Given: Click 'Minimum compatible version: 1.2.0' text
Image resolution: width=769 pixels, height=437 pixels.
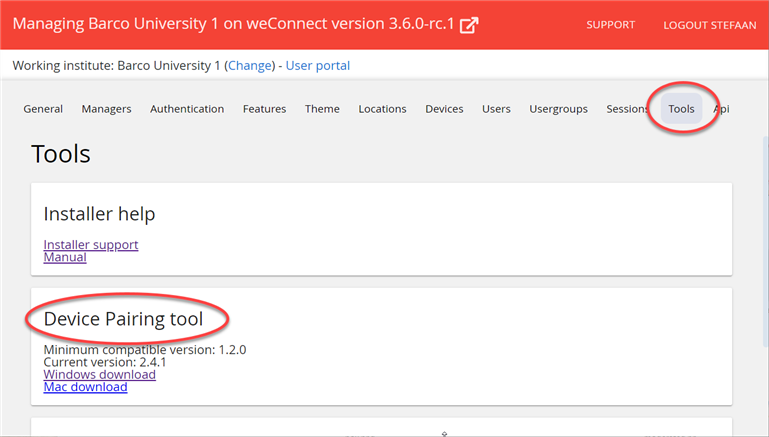Looking at the screenshot, I should coord(145,350).
